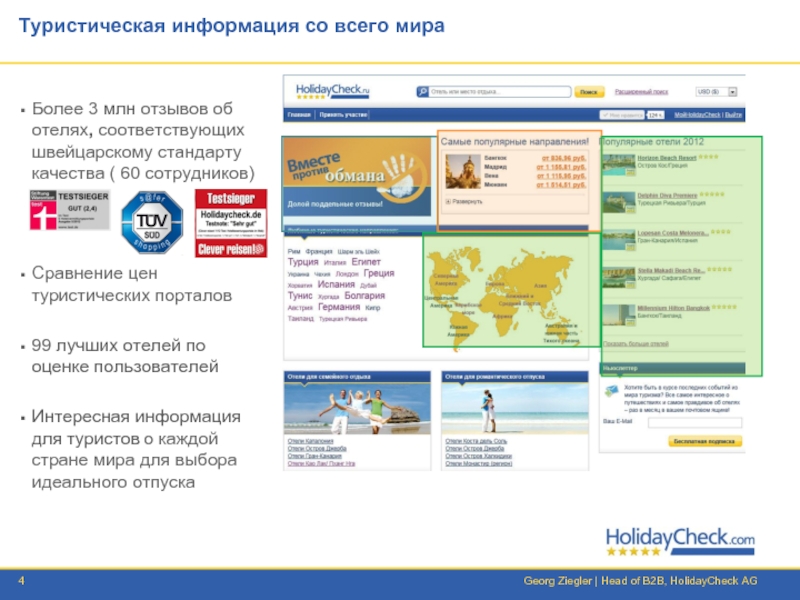Select Тунис in the destination tag cloud
Image resolution: width=800 pixels, height=600 pixels.
300,295
